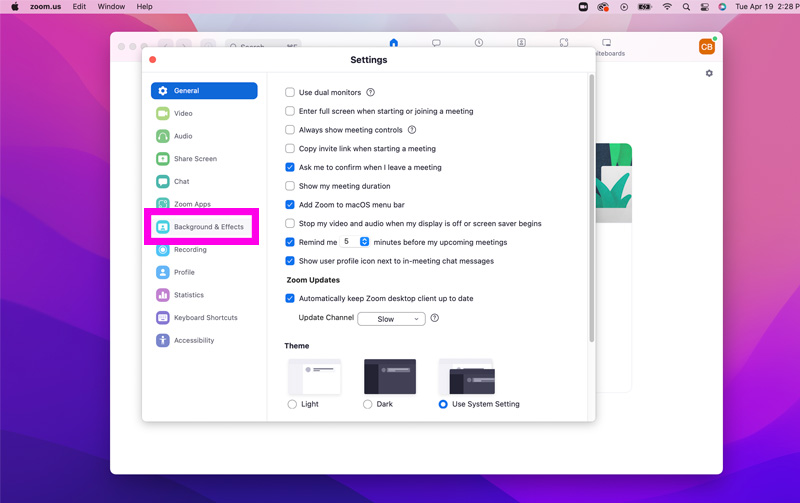800x503 pixels.
Task: Toggle Always show meeting controls
Action: point(290,130)
